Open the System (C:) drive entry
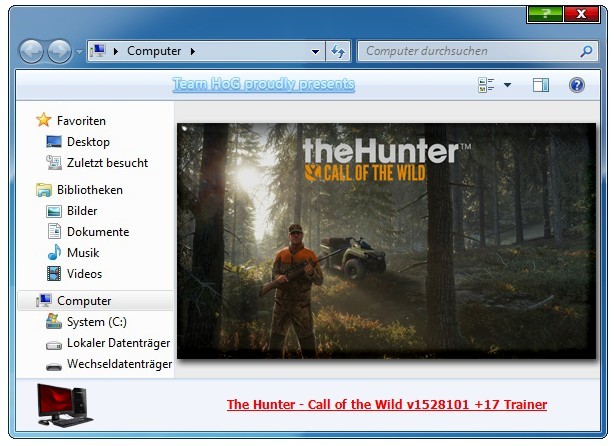The height and width of the screenshot is (446, 614). (x=97, y=322)
